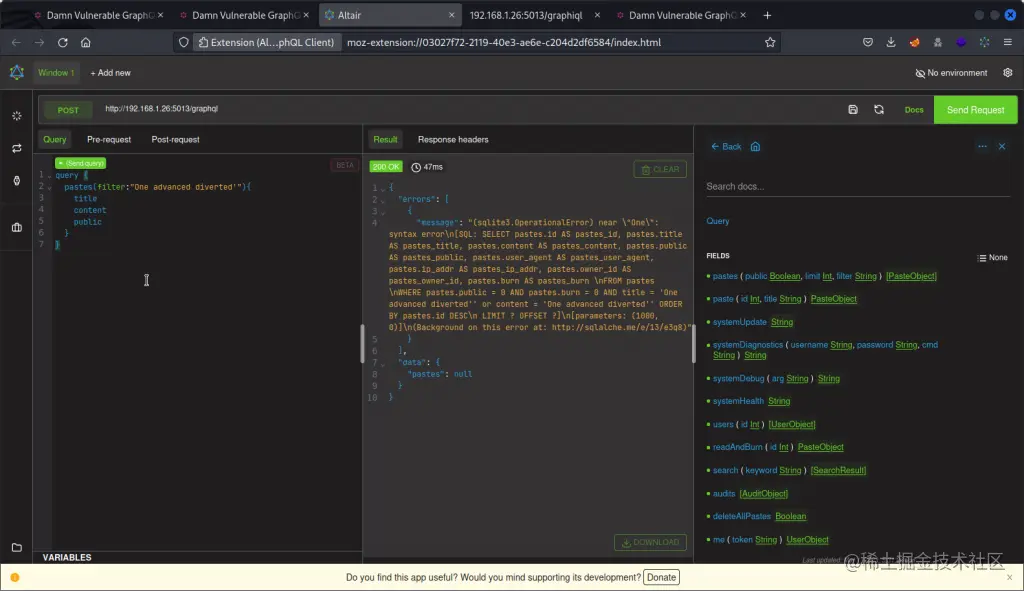Click the shield tracking protection icon
This screenshot has width=1024, height=591.
coord(184,42)
